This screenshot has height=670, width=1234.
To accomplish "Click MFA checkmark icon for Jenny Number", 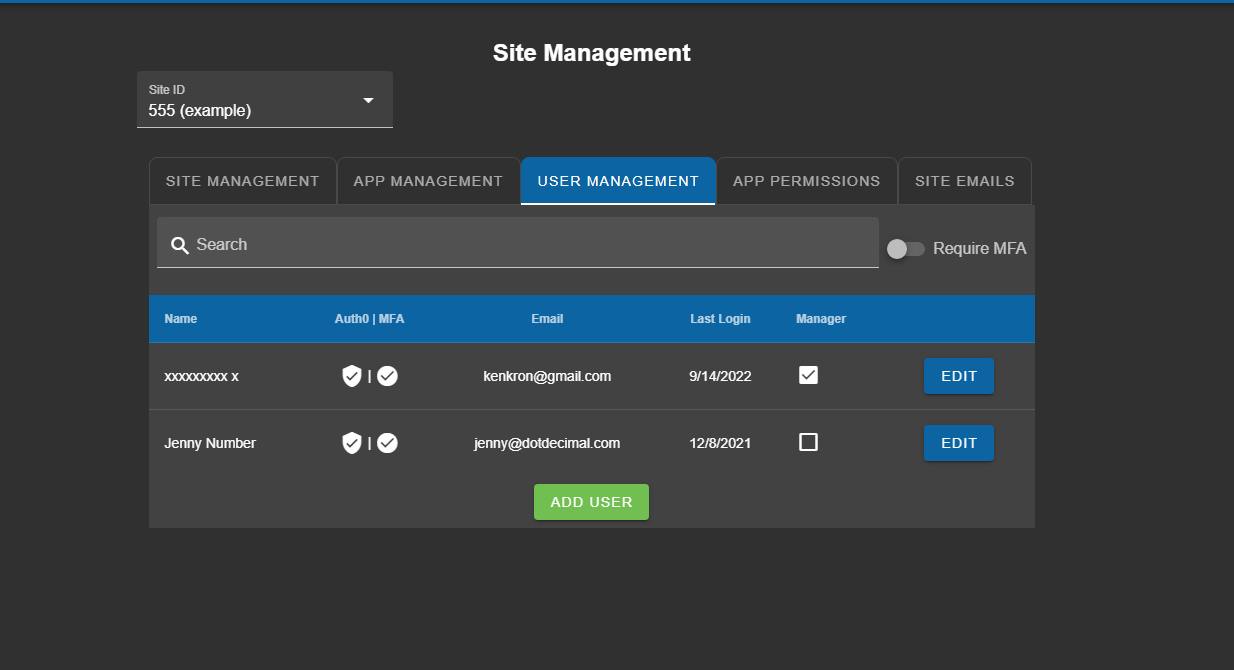I will tap(388, 443).
